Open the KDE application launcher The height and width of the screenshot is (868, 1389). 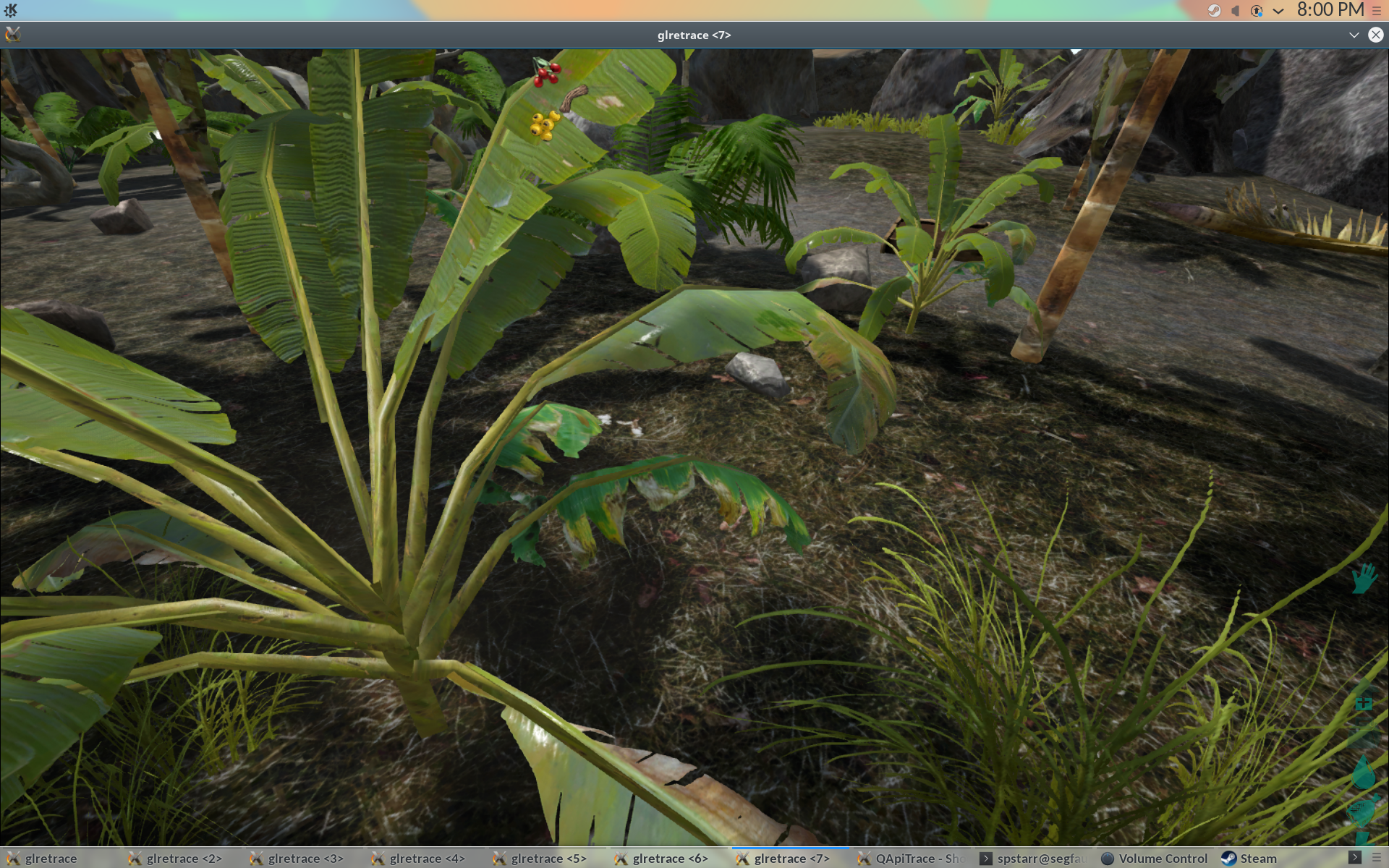tap(11, 10)
